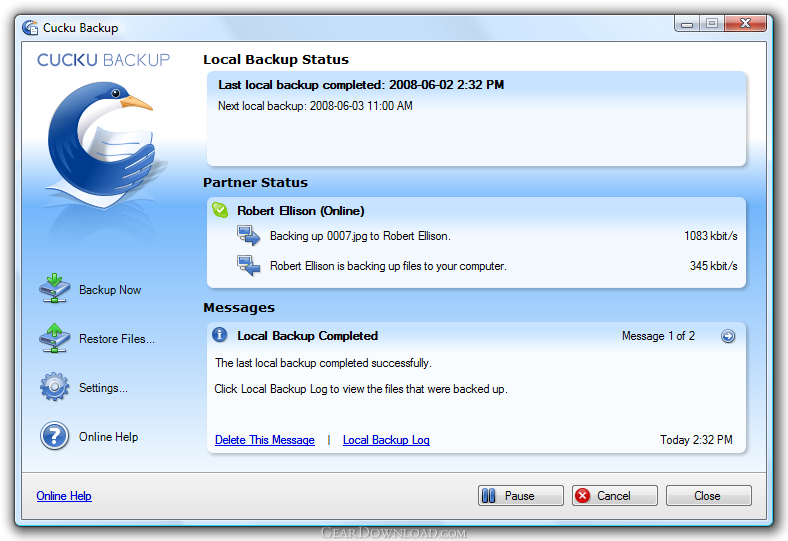
Task: Click the text 'Robert Ellison (Online)'
Action: pos(301,211)
